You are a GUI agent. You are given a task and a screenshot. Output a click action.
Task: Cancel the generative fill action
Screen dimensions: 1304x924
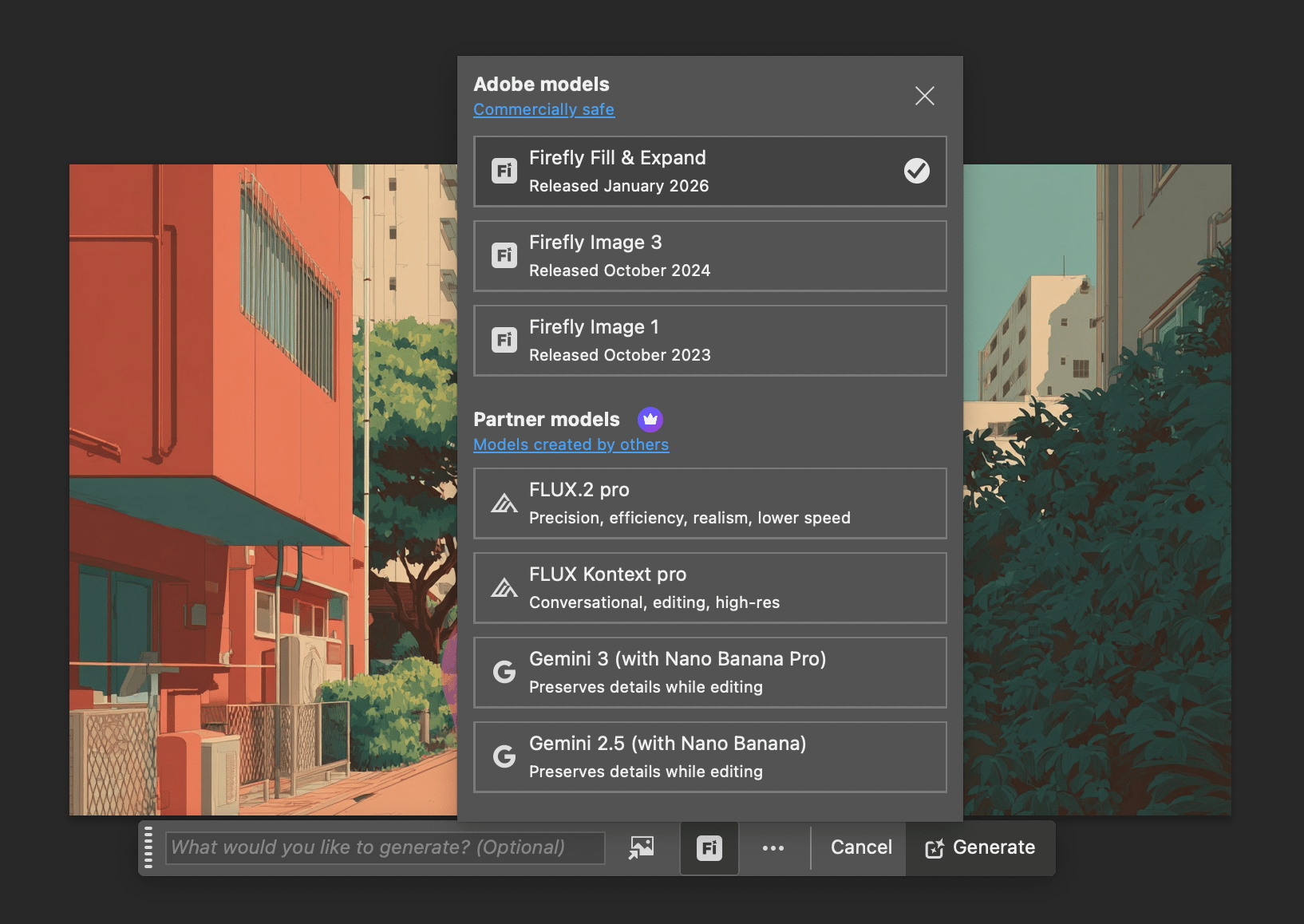click(861, 847)
